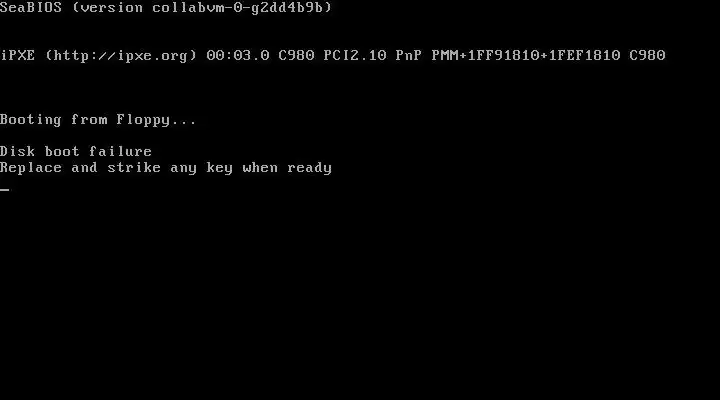The height and width of the screenshot is (400, 720).
Task: Click the SeaBIOS version text line
Action: [166, 7]
